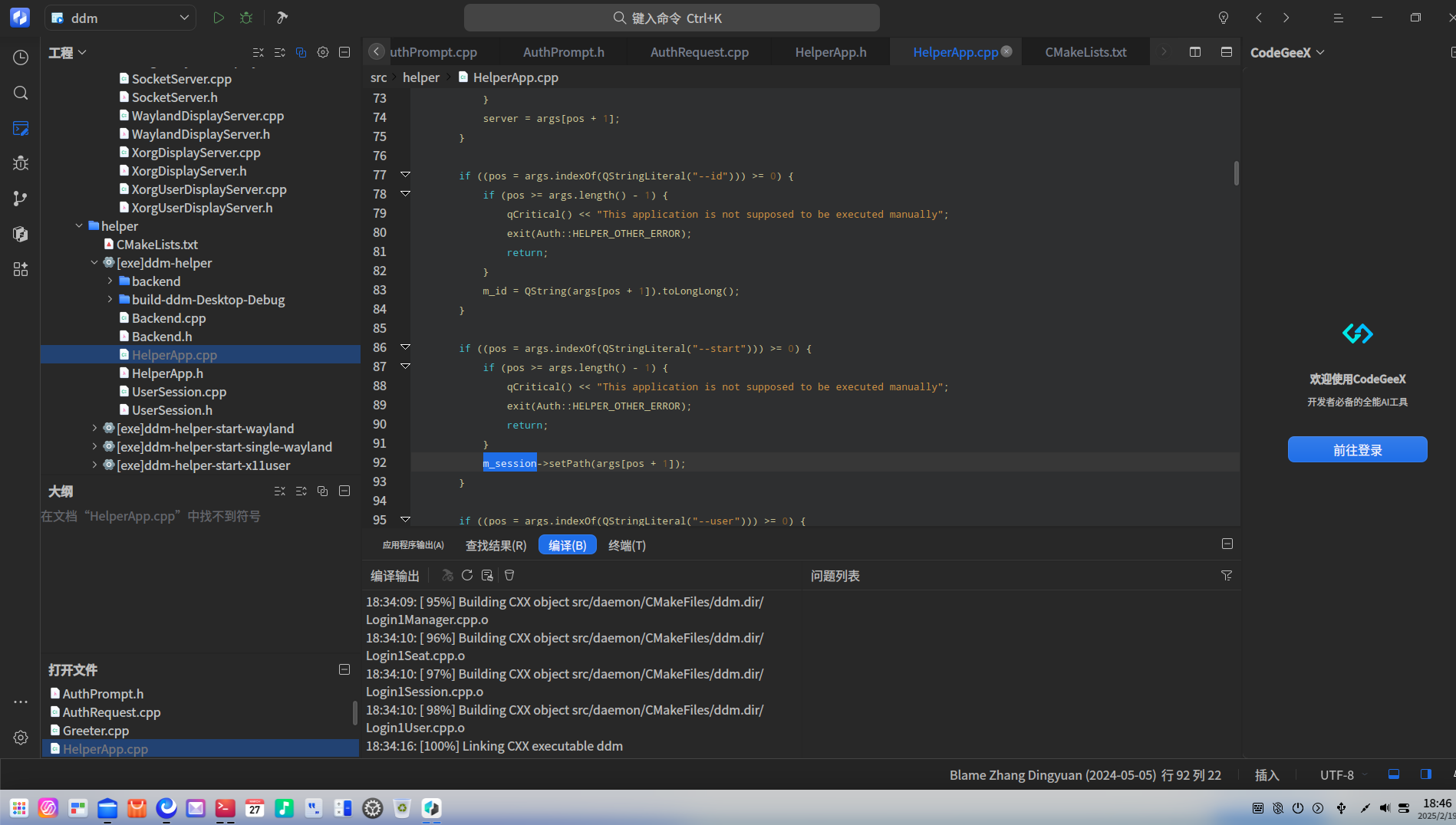The height and width of the screenshot is (825, 1456).
Task: Click the build hammer icon
Action: point(282,18)
